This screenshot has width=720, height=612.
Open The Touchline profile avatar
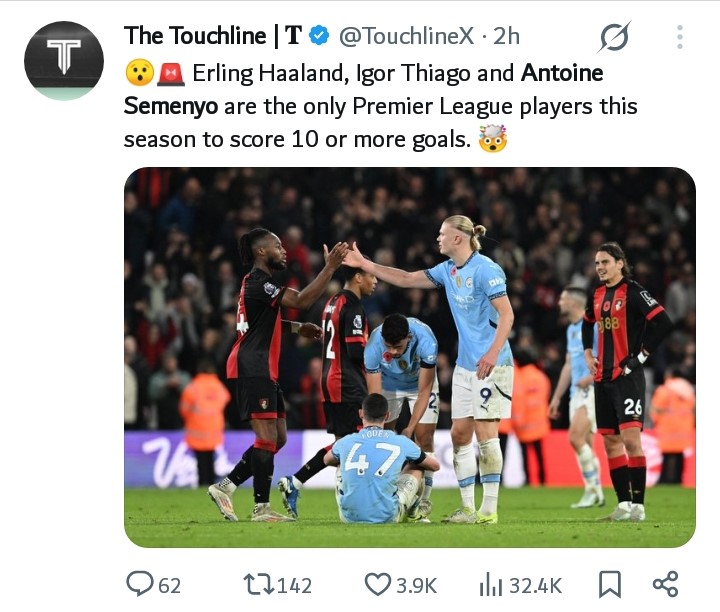[x=64, y=60]
